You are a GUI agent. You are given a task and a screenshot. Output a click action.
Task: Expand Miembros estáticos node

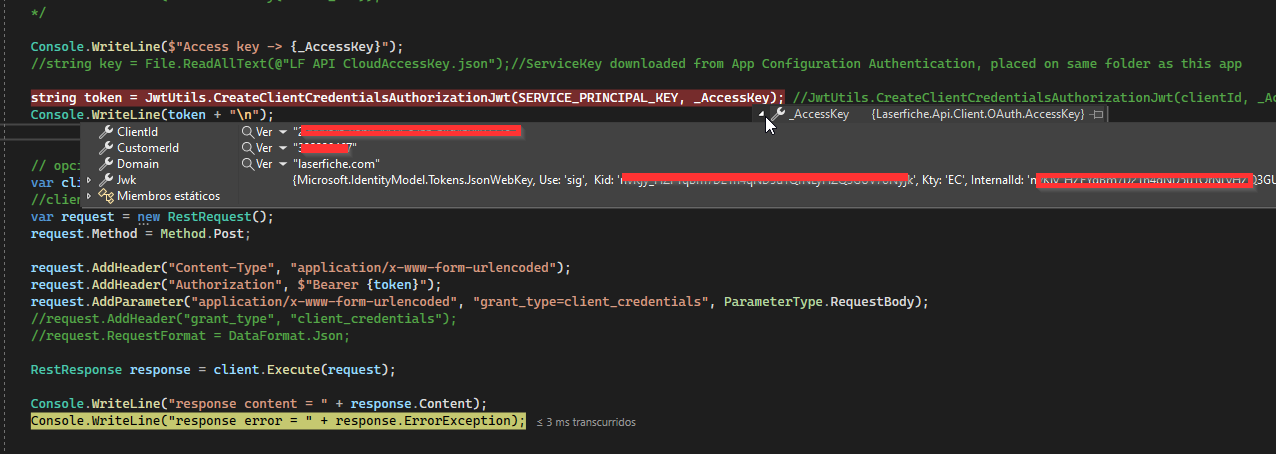tap(90, 196)
